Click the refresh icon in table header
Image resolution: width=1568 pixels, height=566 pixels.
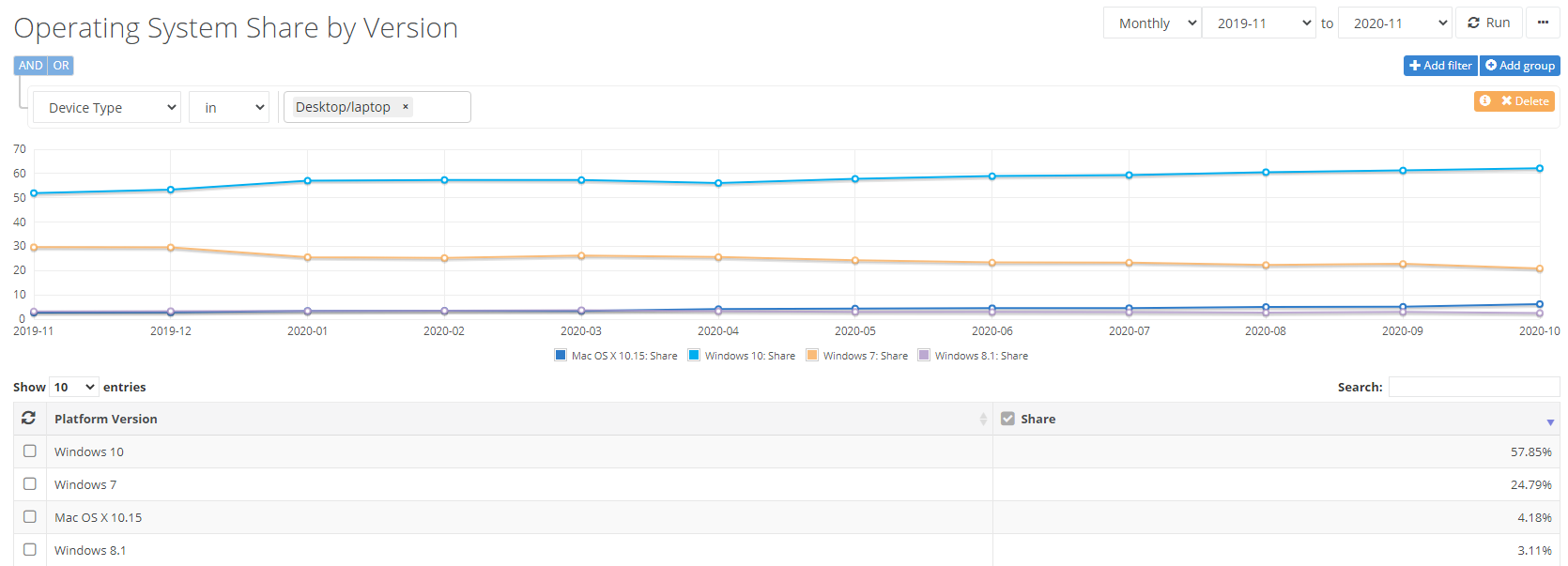tap(29, 418)
